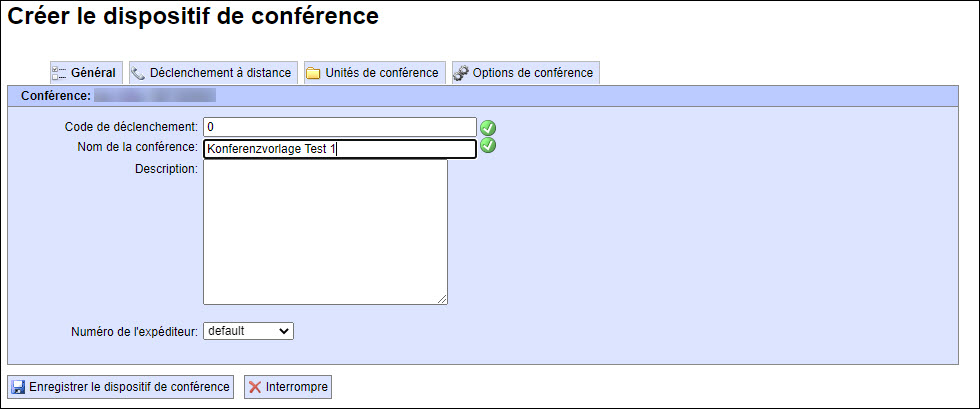The image size is (980, 409).
Task: Open the Déclenchement à distance tab
Action: point(213,73)
